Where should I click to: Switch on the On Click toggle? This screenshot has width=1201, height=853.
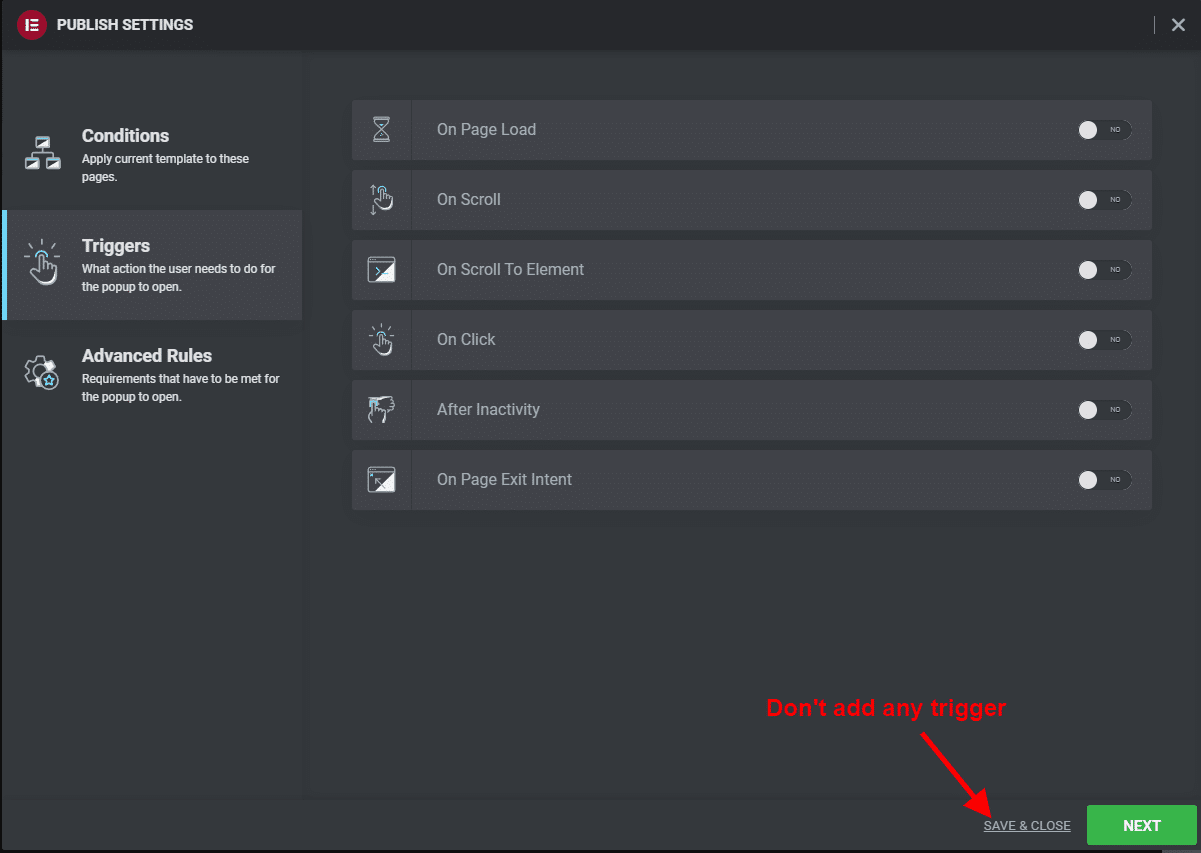1104,340
